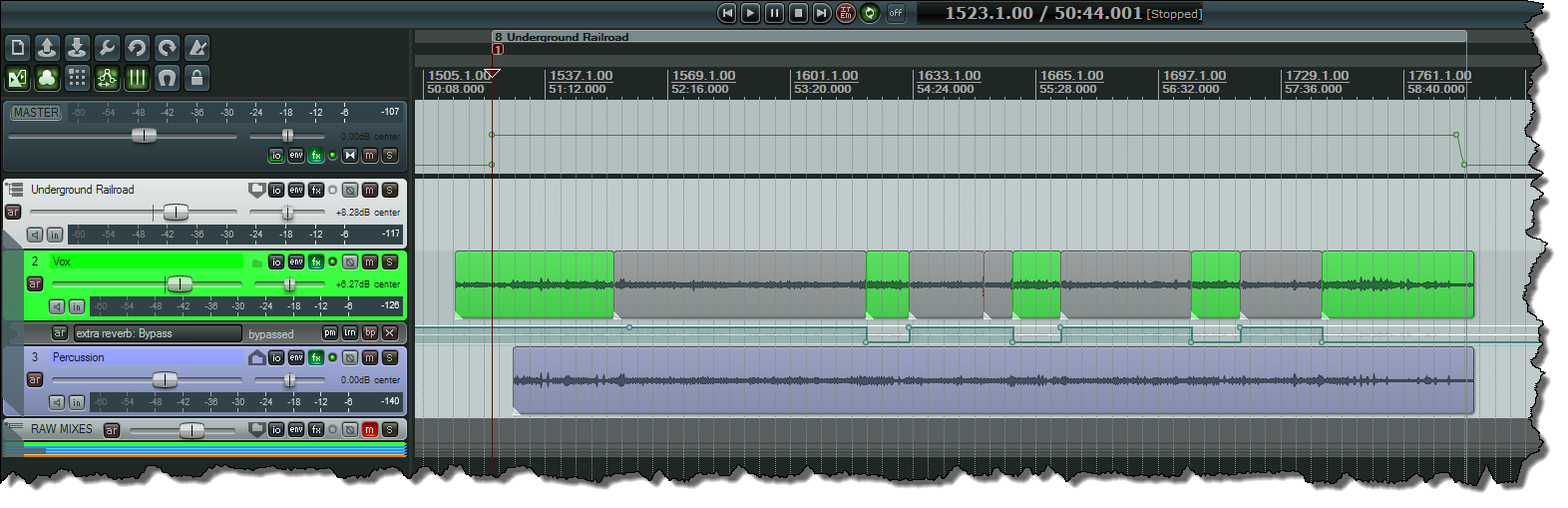Image resolution: width=1568 pixels, height=508 pixels.
Task: Mute the Vox track
Action: pos(370,261)
